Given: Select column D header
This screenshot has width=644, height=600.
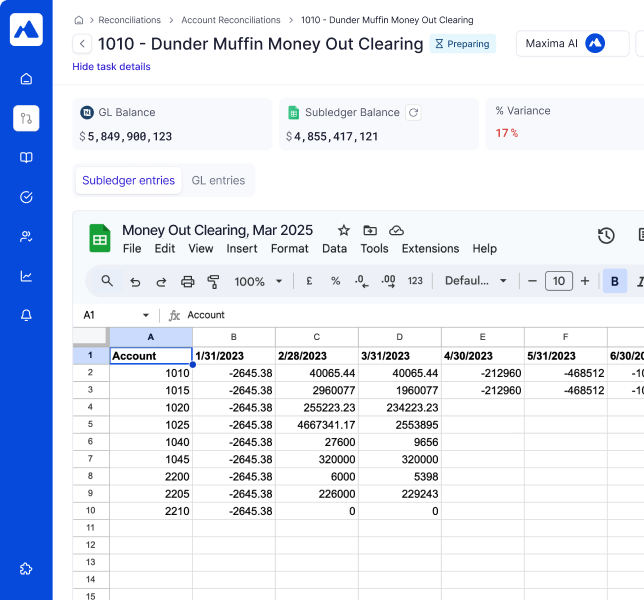Looking at the screenshot, I should pos(400,337).
